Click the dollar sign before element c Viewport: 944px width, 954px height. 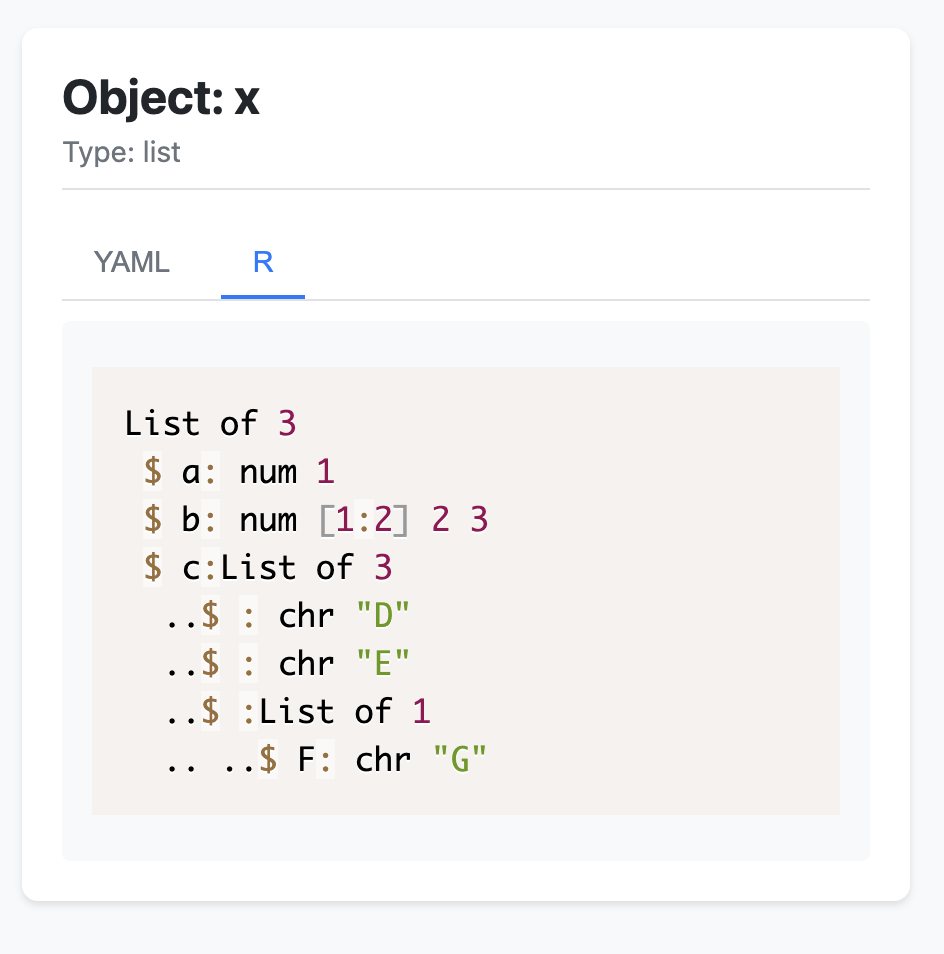(153, 567)
